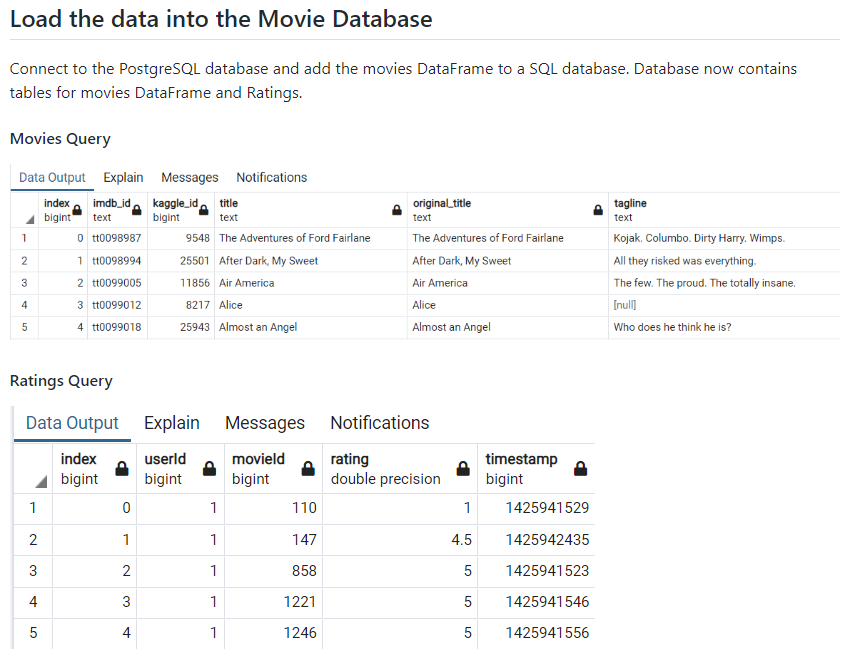Click lock icon in Ratings userId column
The width and height of the screenshot is (848, 667).
click(x=209, y=469)
